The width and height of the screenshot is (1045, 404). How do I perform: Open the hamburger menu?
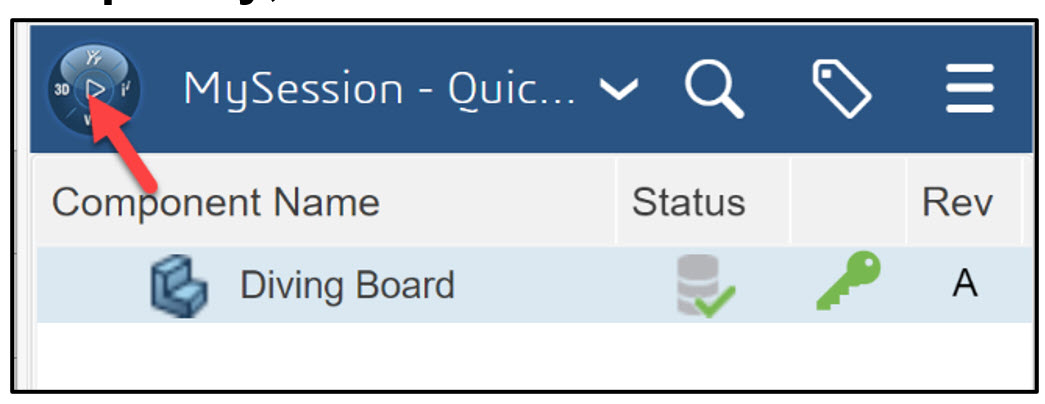click(x=969, y=89)
